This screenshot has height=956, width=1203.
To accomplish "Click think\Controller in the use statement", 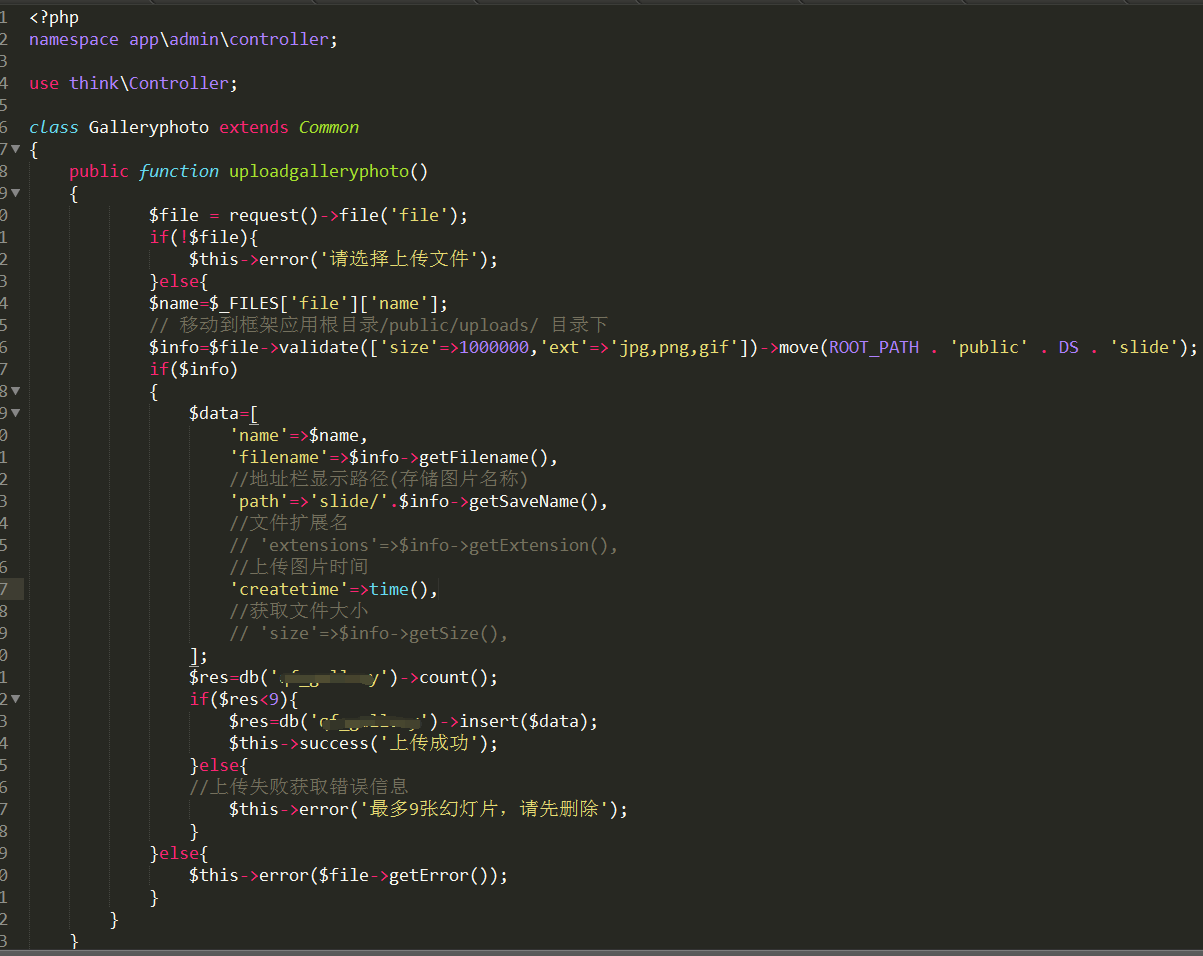I will pos(149,83).
